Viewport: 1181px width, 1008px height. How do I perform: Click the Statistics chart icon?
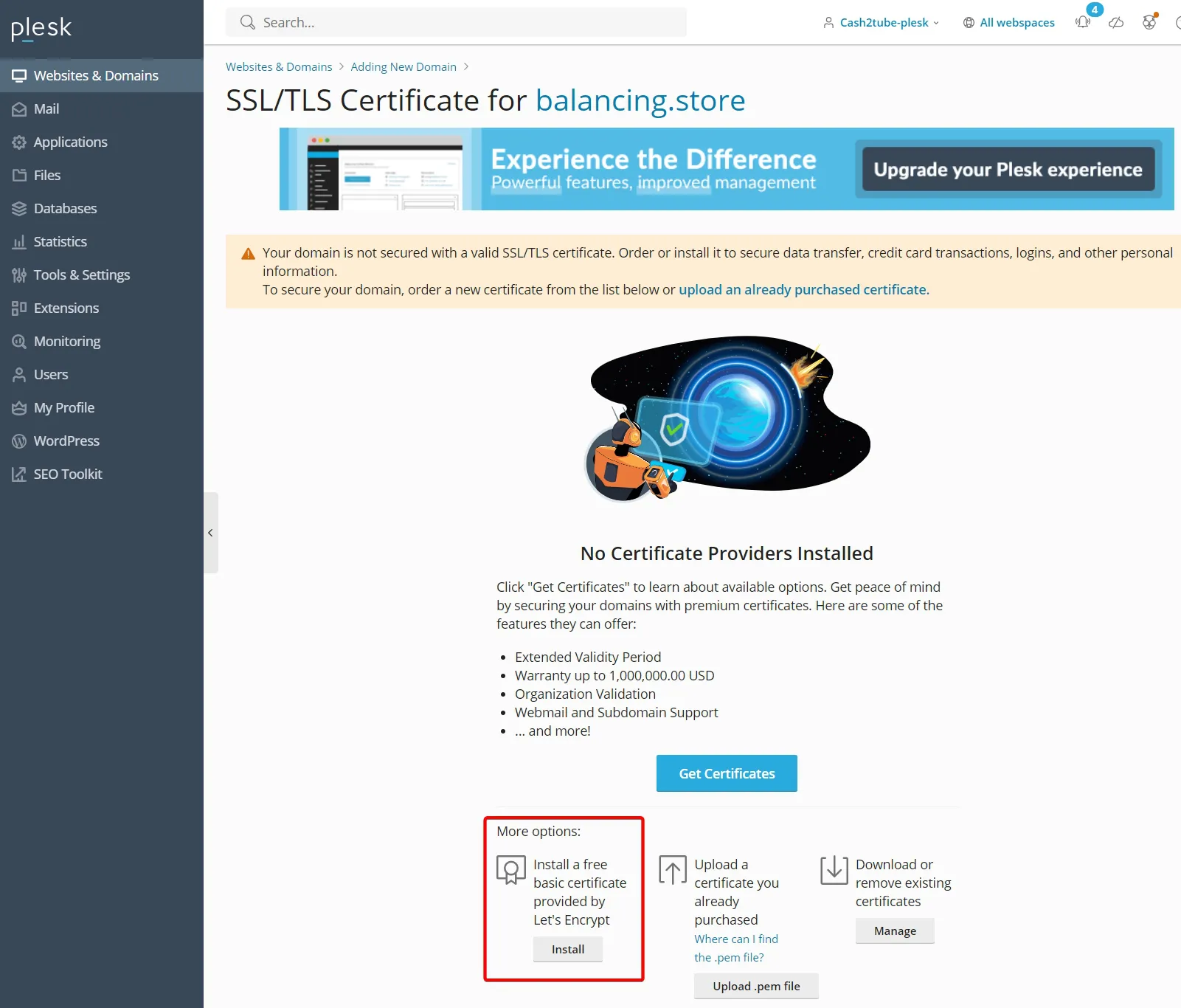[x=19, y=242]
